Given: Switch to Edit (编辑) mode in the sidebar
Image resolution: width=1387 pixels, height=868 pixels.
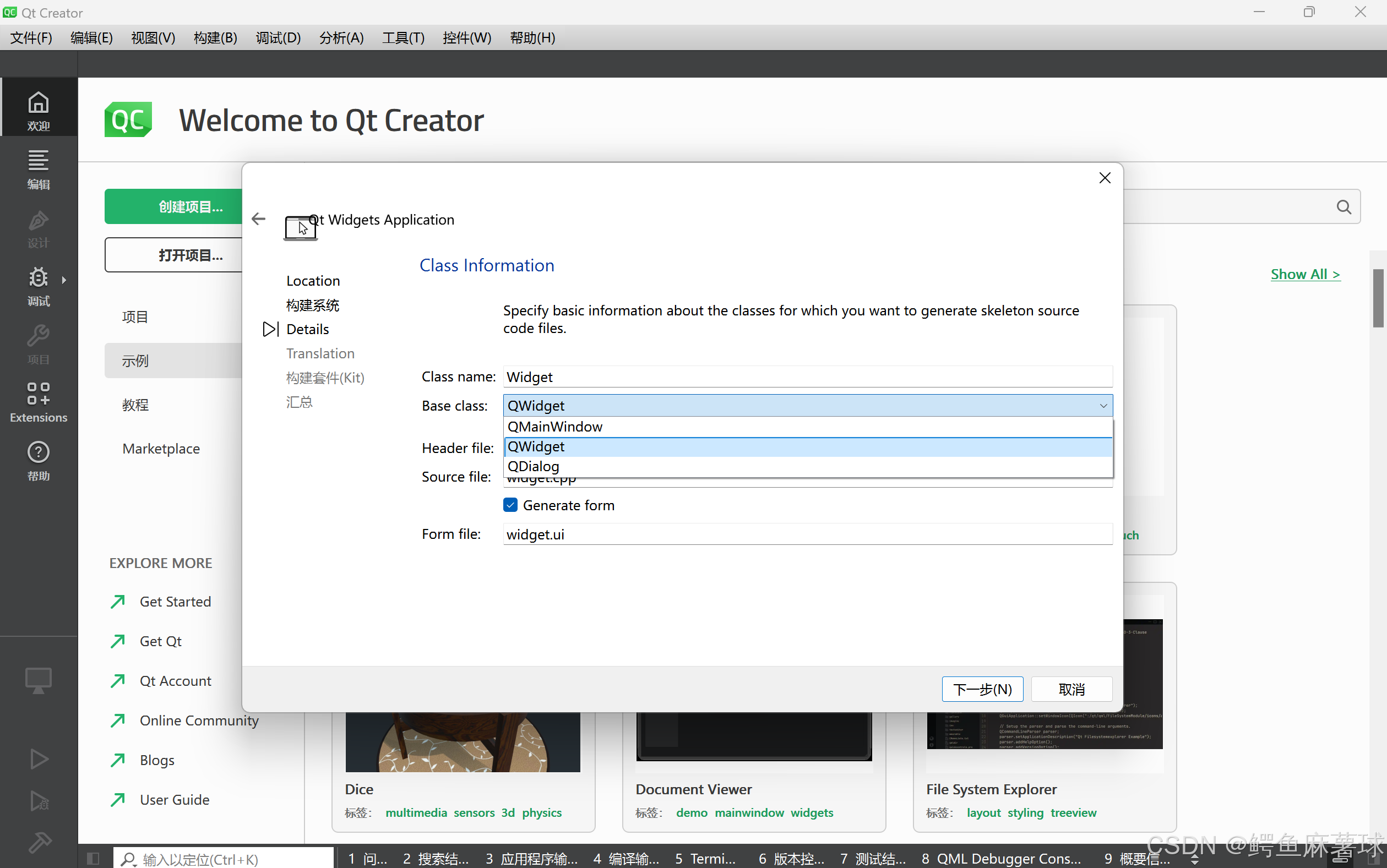Looking at the screenshot, I should [39, 169].
